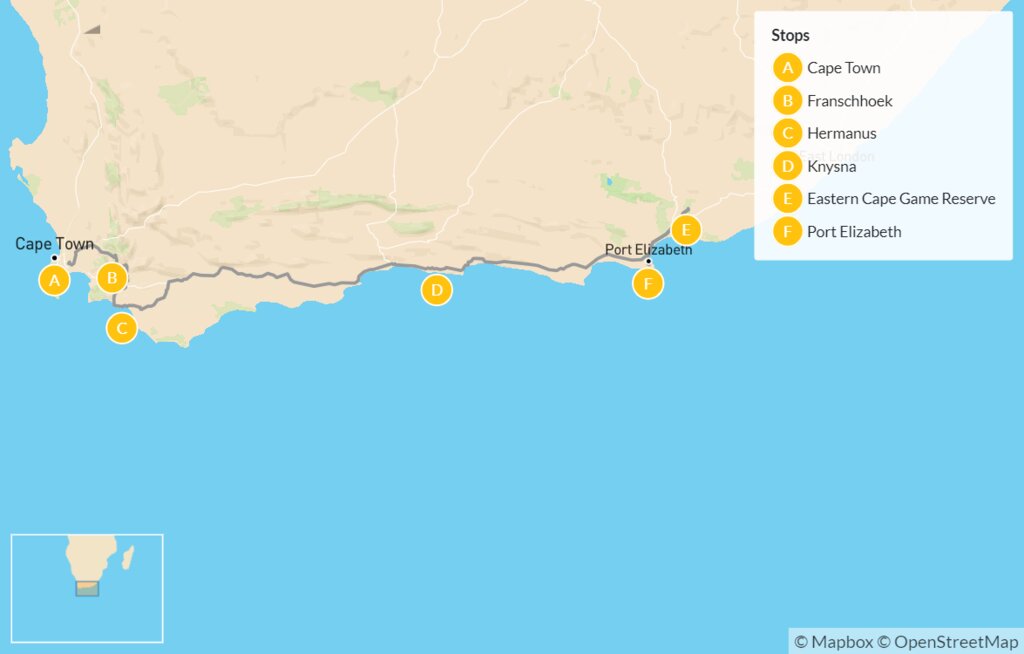Open the Mapbox attribution link
Image resolution: width=1024 pixels, height=654 pixels.
coord(833,642)
